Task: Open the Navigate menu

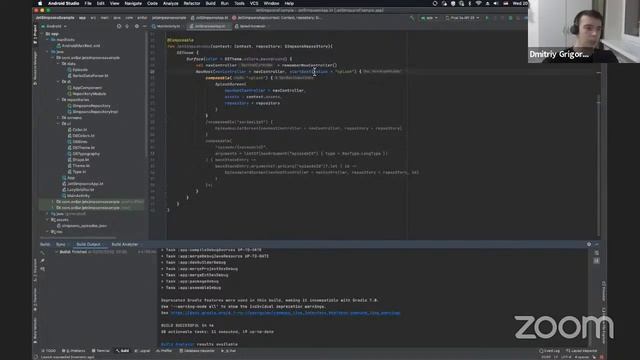Action: click(133, 3)
